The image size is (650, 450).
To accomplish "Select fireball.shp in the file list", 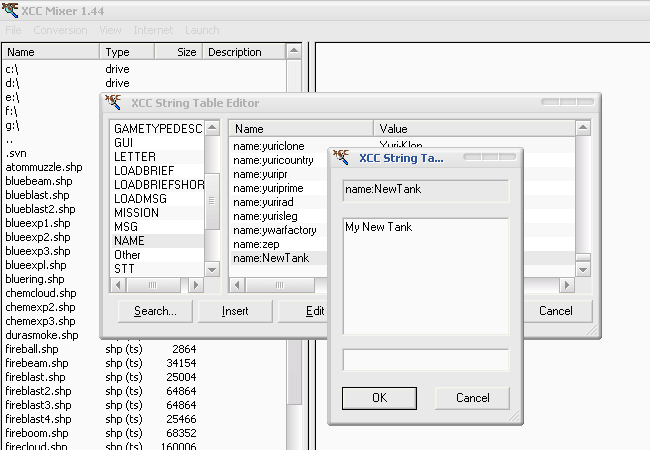I will point(32,349).
